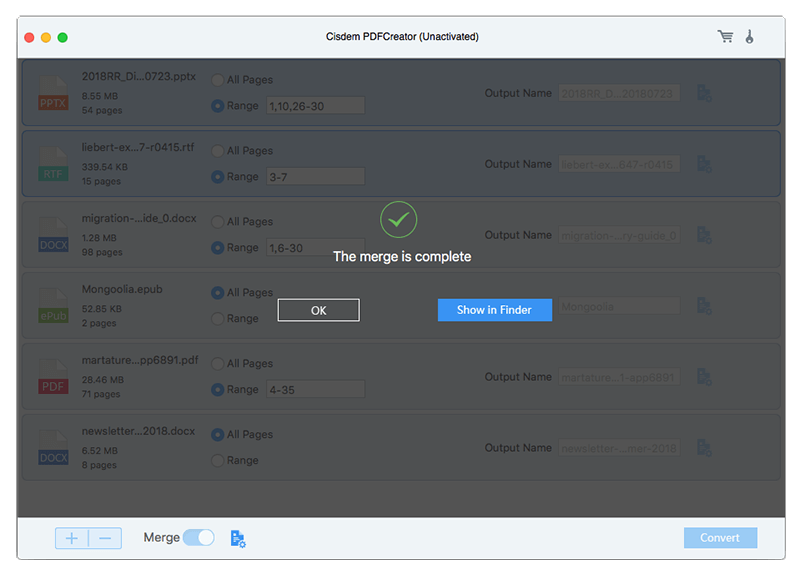Select file name 2018RR_Di...0723.pptx
Image resolution: width=800 pixels, height=575 pixels.
pyautogui.click(x=139, y=77)
